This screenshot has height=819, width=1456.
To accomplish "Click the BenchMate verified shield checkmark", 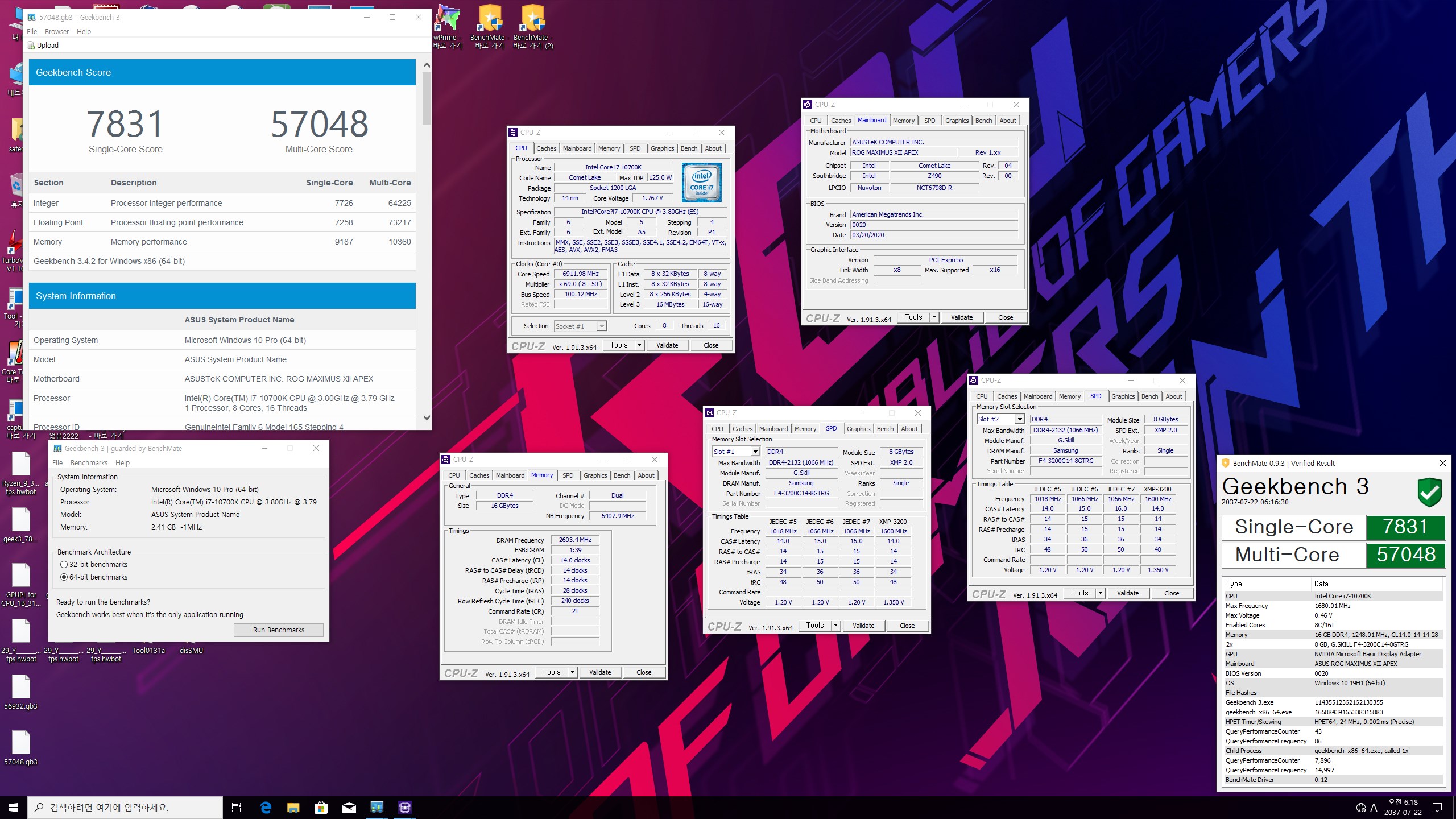I will point(1429,492).
